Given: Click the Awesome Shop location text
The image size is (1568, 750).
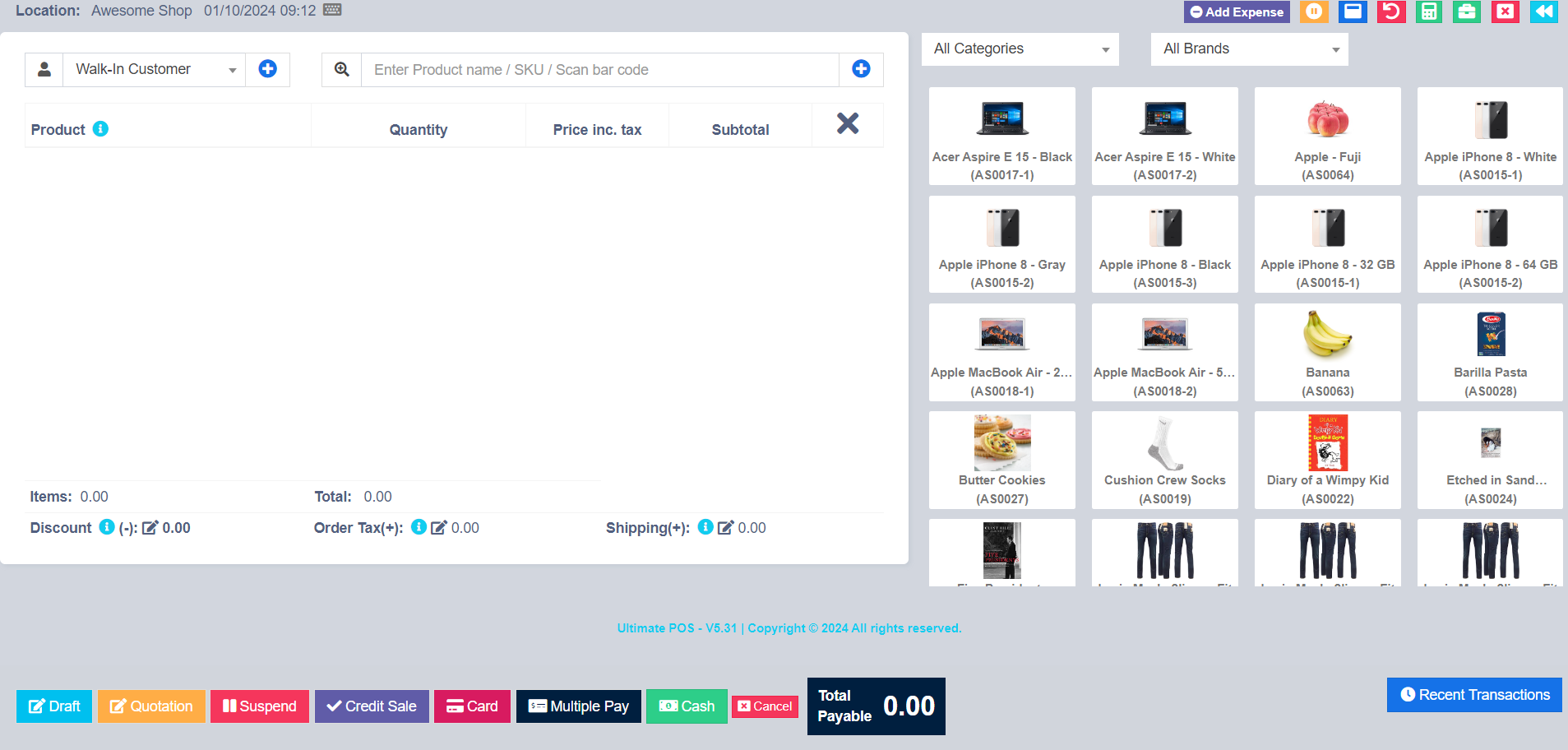Looking at the screenshot, I should coord(141,11).
